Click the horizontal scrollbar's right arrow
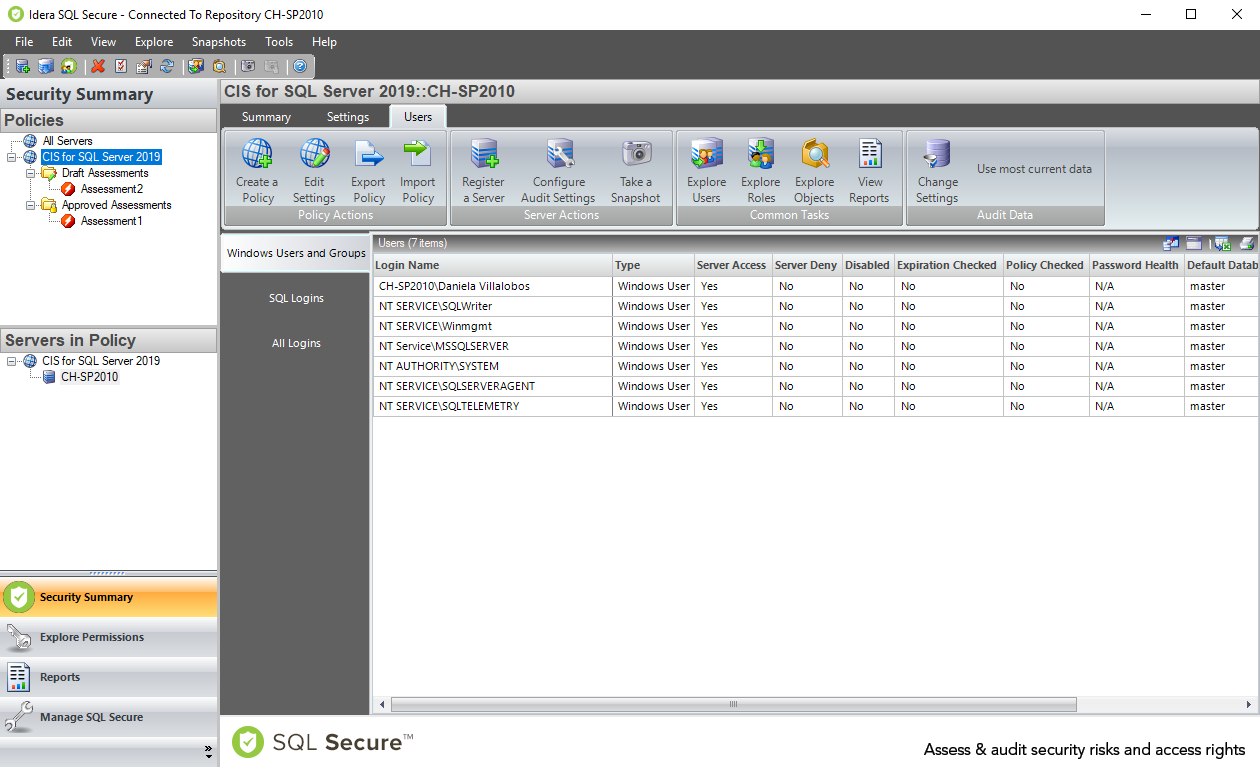The image size is (1260, 767). 1248,704
